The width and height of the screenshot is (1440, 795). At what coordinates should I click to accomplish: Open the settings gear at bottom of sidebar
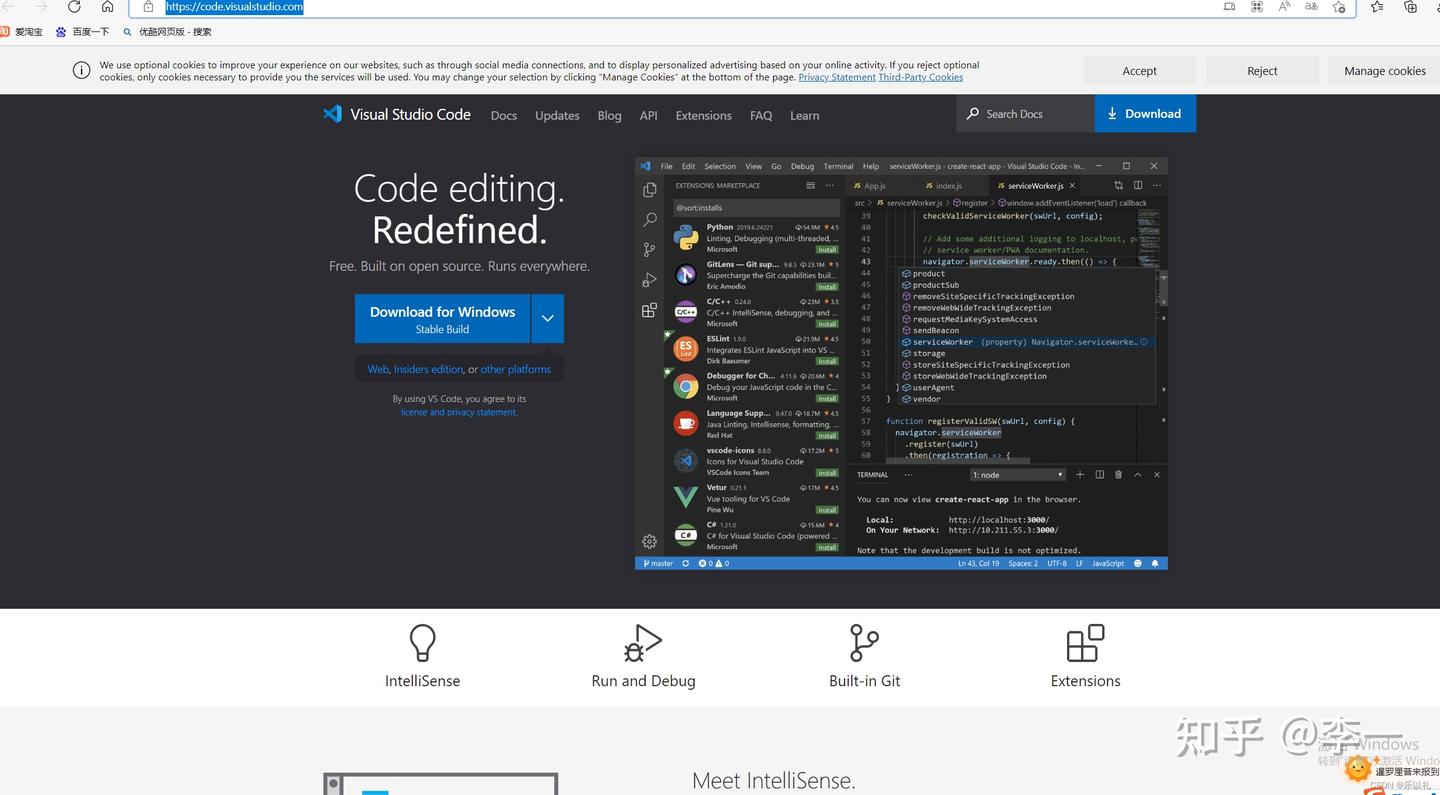pos(649,541)
